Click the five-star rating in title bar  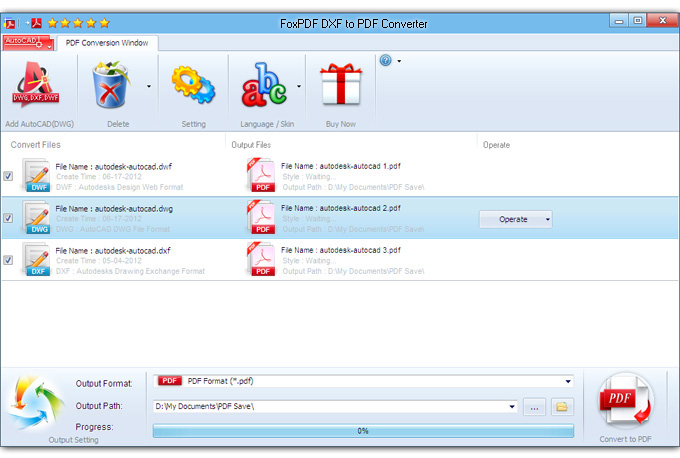click(x=78, y=23)
